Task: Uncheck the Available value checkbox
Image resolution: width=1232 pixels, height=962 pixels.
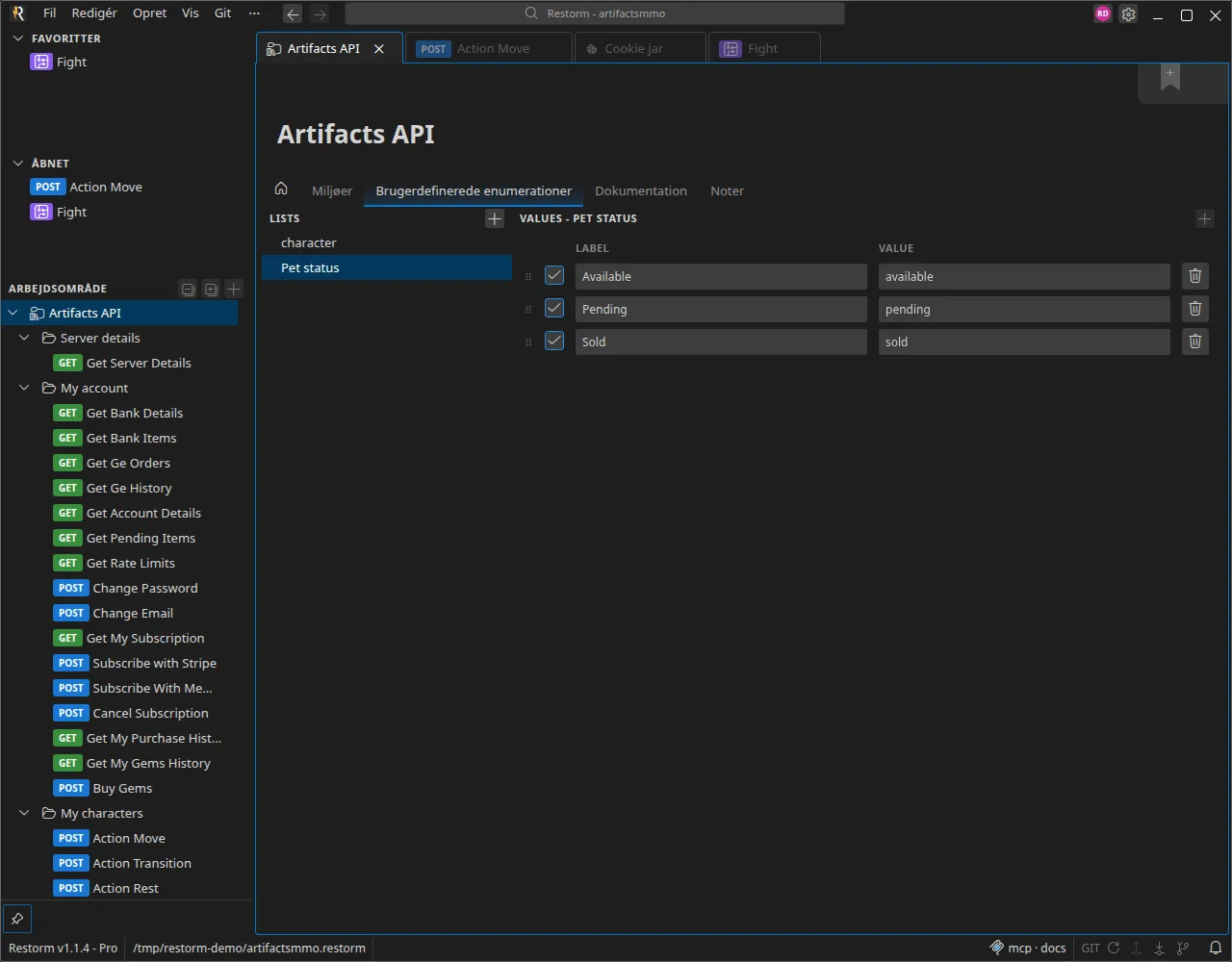Action: [554, 275]
